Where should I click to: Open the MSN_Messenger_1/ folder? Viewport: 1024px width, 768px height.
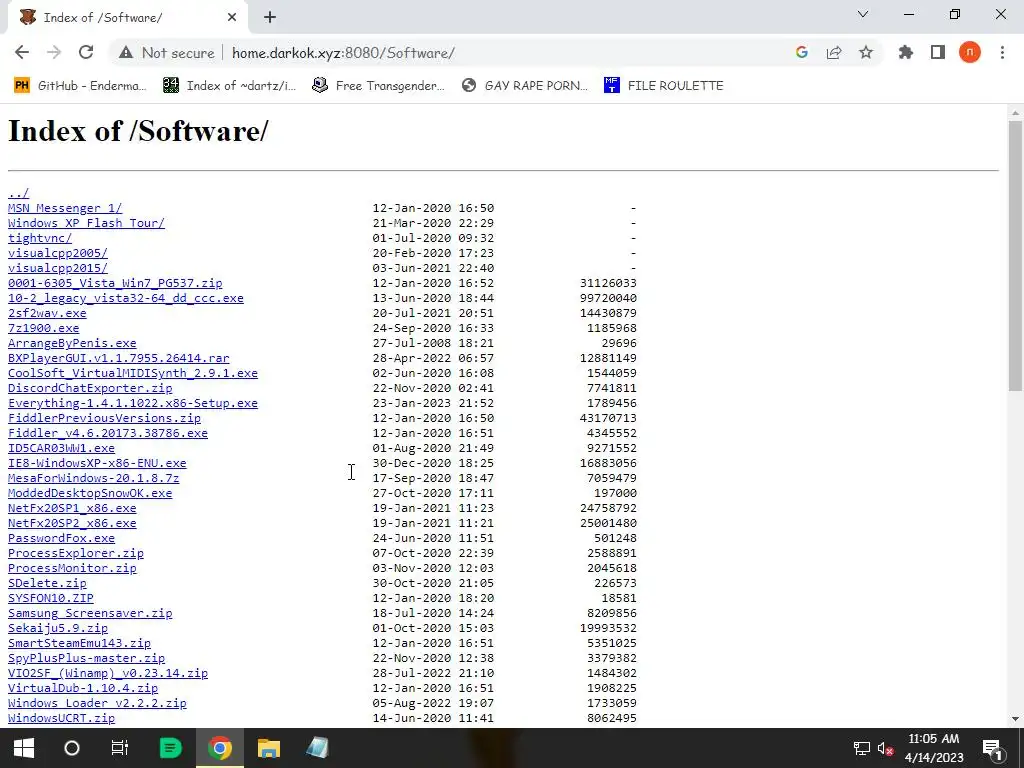pos(65,208)
